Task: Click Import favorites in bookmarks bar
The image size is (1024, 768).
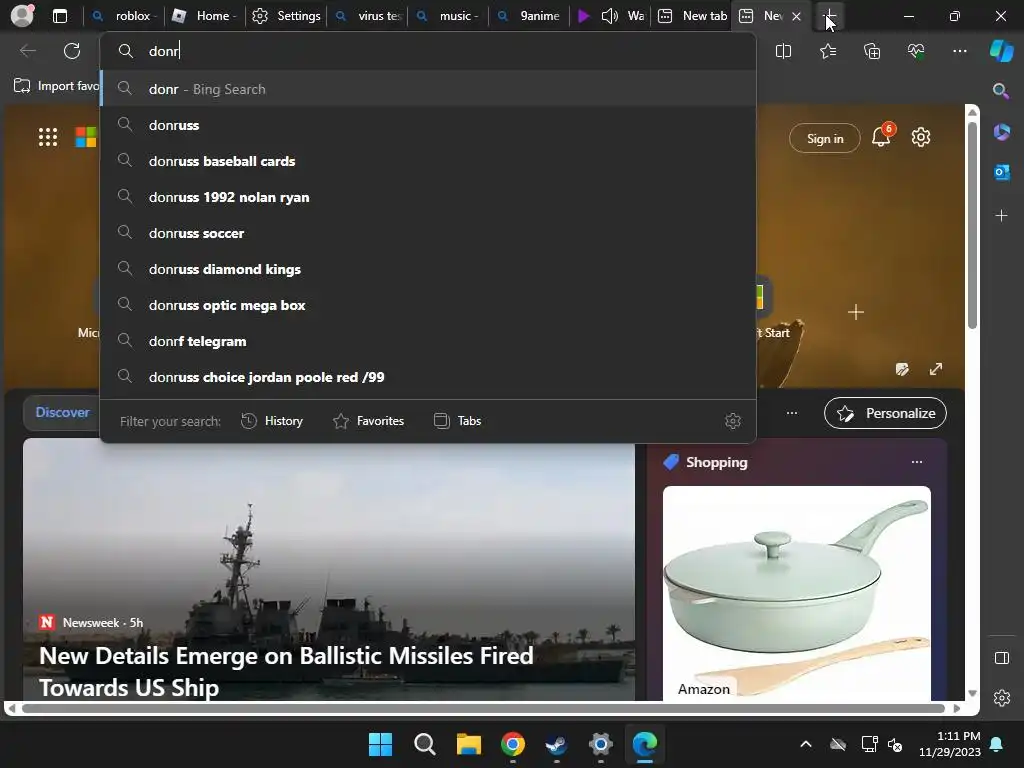Action: 57,86
